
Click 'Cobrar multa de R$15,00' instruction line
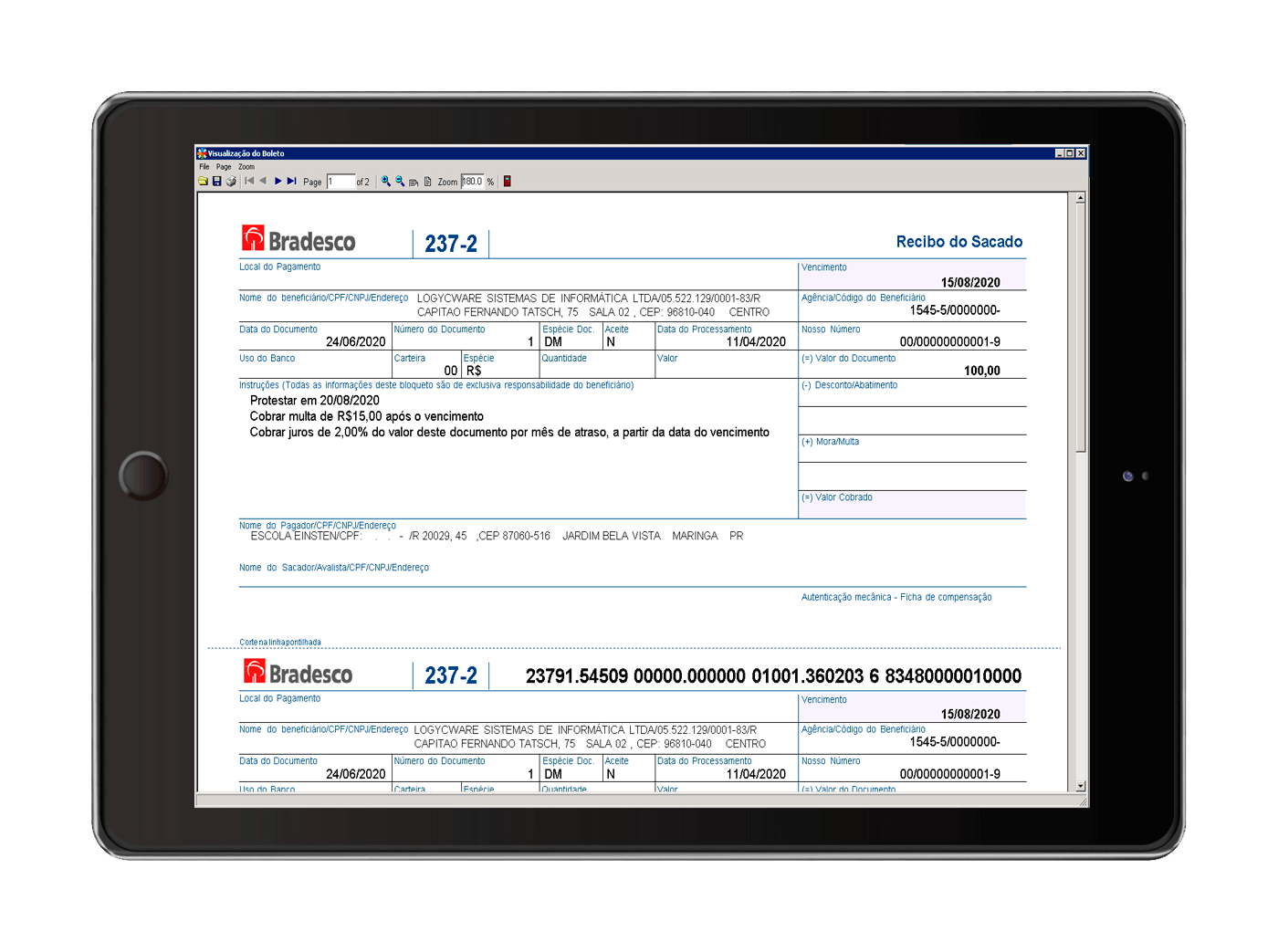[367, 417]
